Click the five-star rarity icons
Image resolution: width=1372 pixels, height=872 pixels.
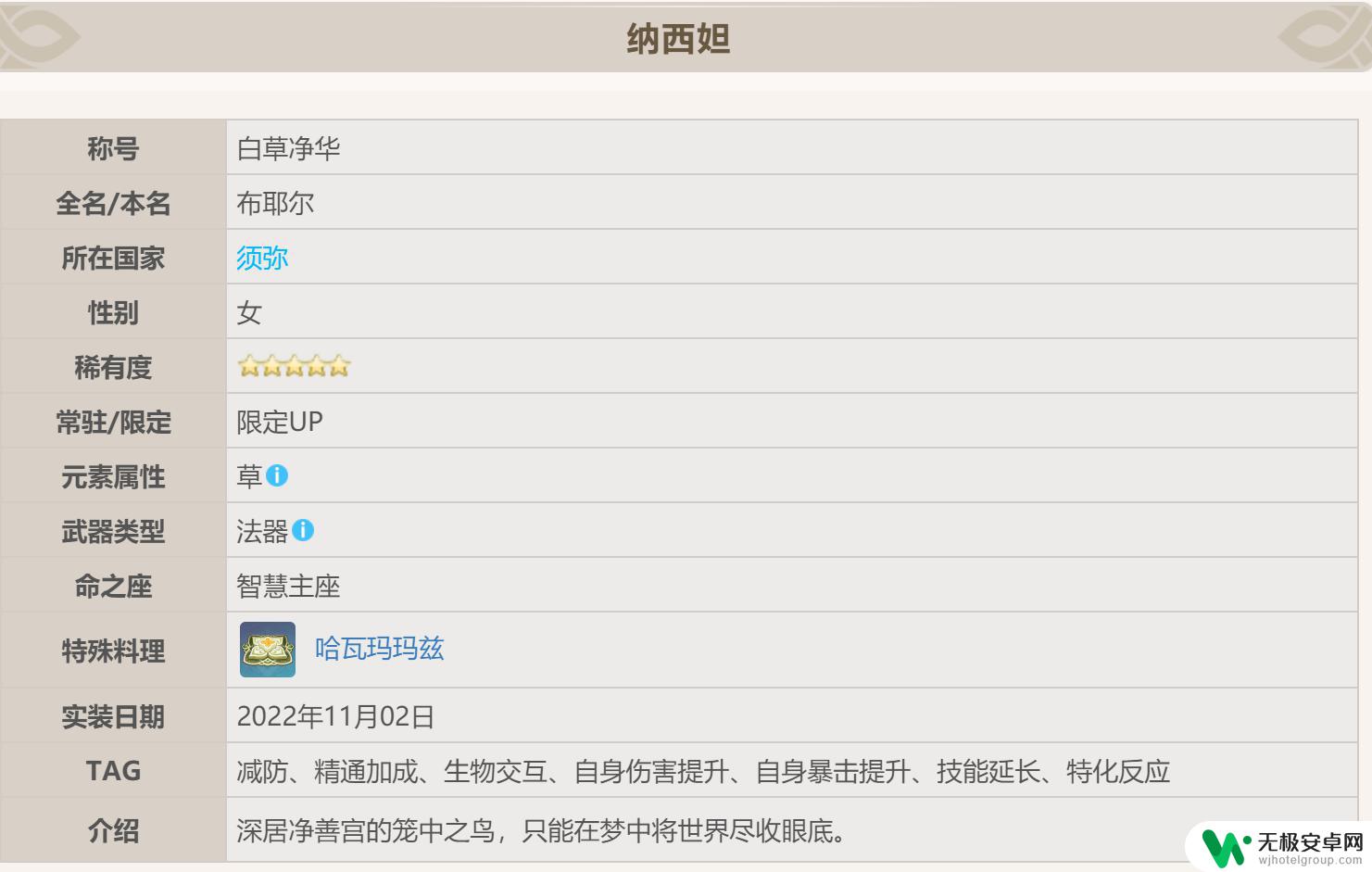click(294, 367)
